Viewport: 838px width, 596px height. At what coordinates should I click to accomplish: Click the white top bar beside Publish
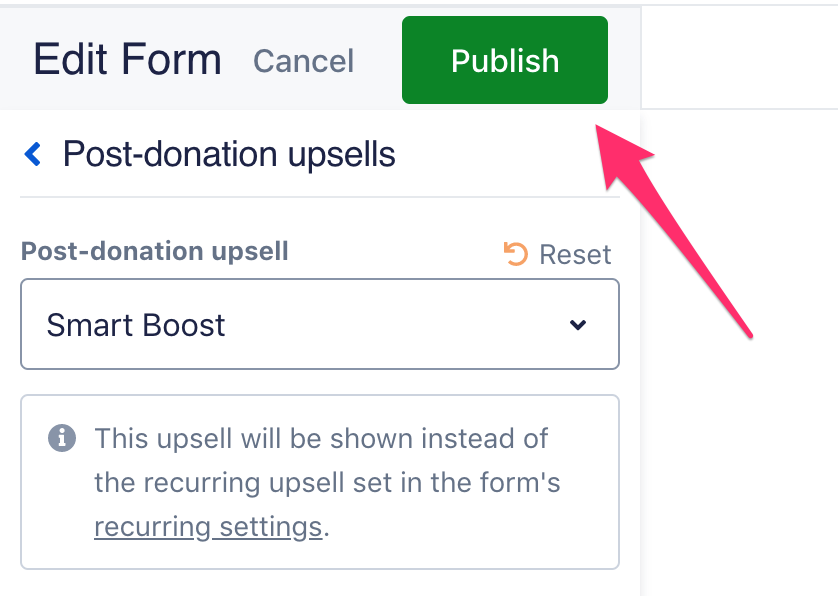738,57
